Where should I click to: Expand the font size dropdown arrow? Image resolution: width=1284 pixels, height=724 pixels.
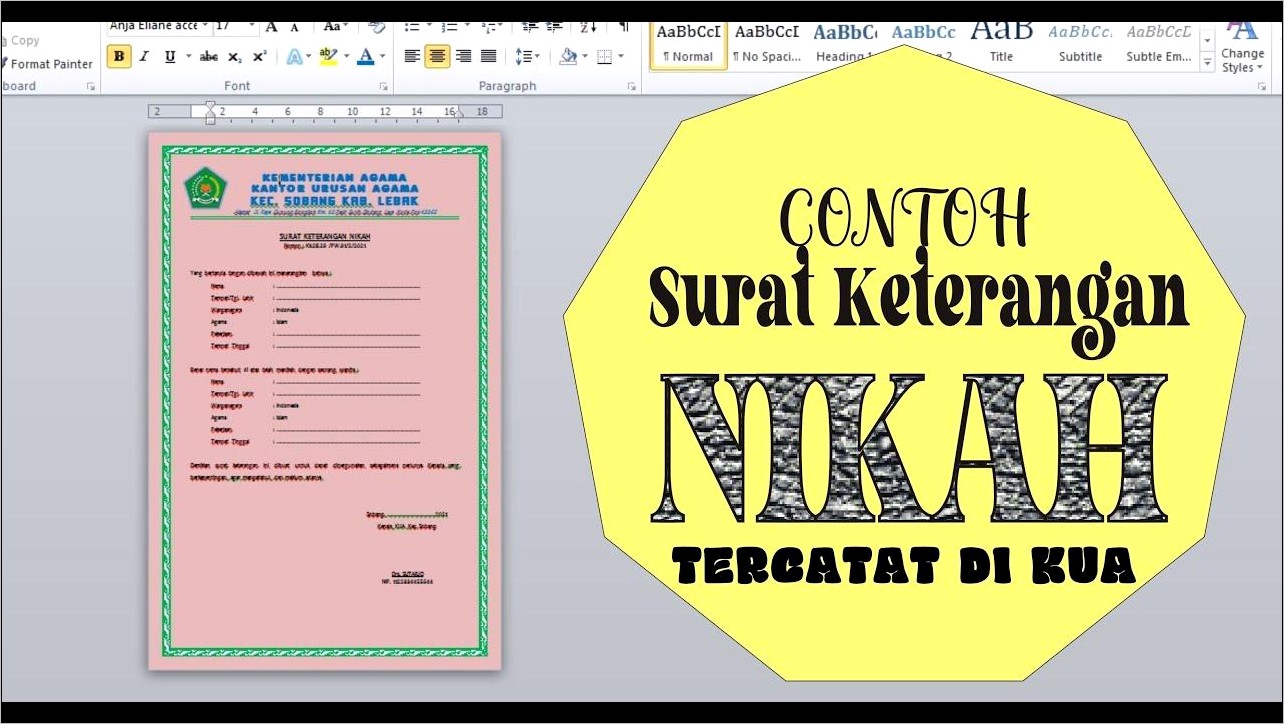point(252,26)
